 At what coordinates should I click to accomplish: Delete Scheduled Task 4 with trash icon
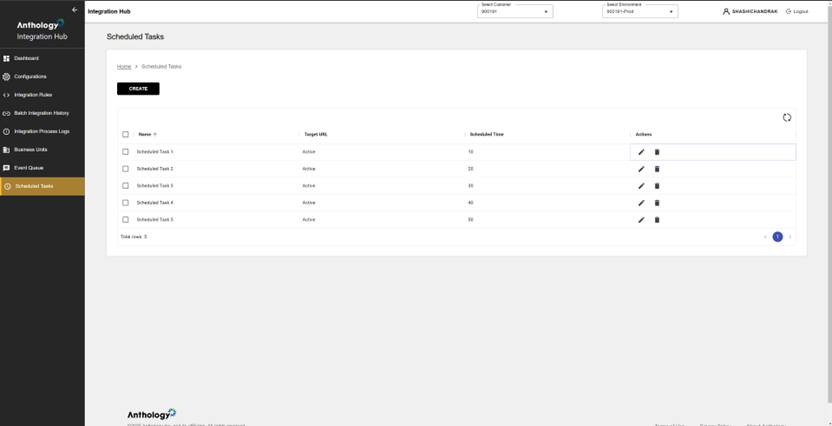(657, 203)
